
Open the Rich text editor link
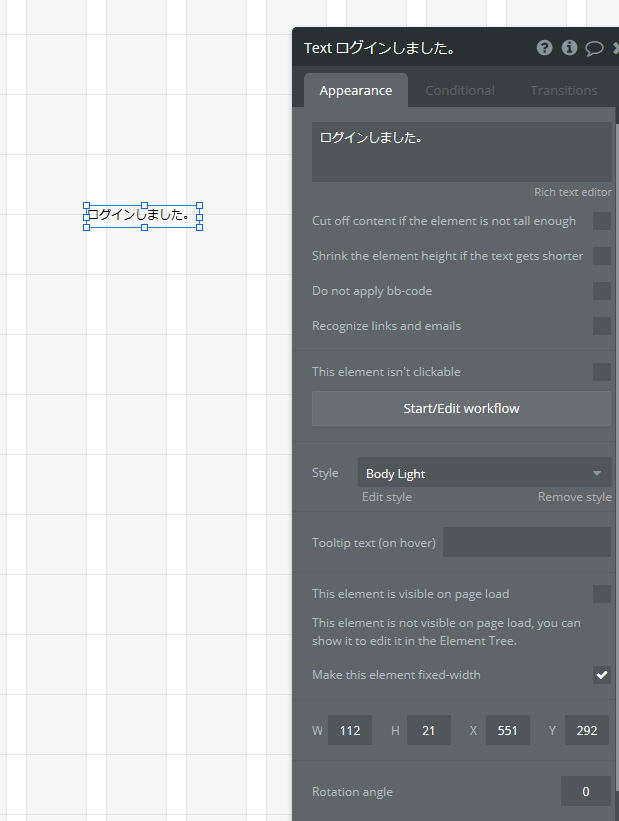coord(572,192)
